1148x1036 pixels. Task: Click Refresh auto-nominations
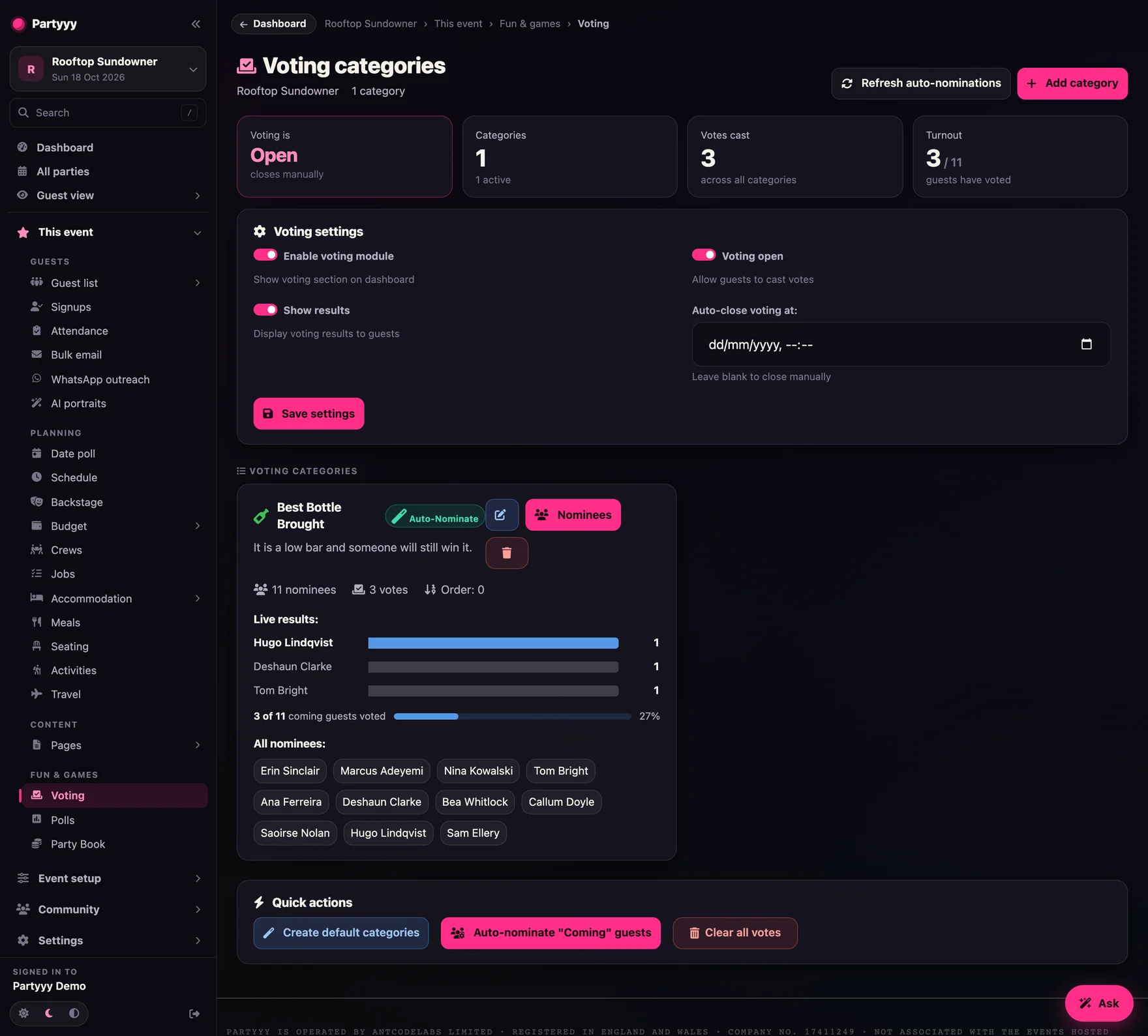click(921, 83)
